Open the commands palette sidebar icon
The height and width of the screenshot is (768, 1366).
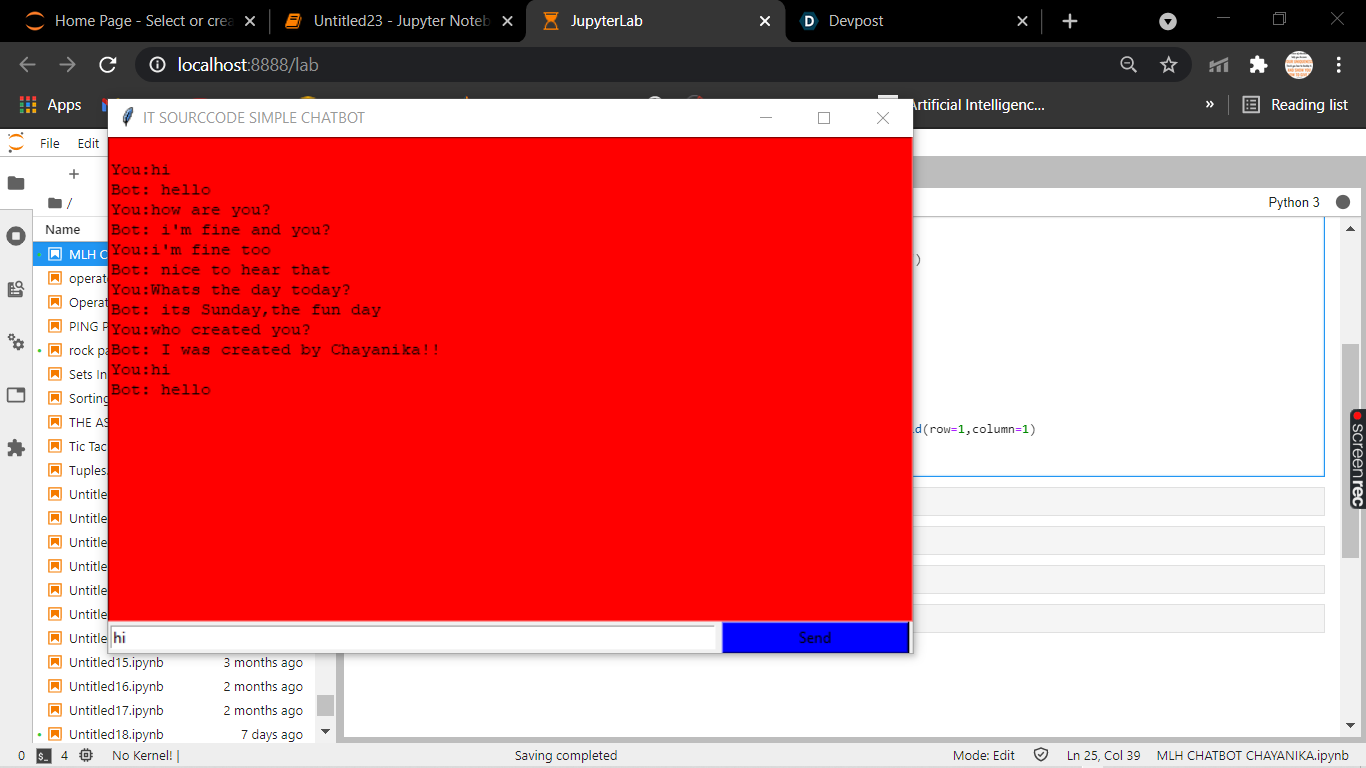coord(16,289)
